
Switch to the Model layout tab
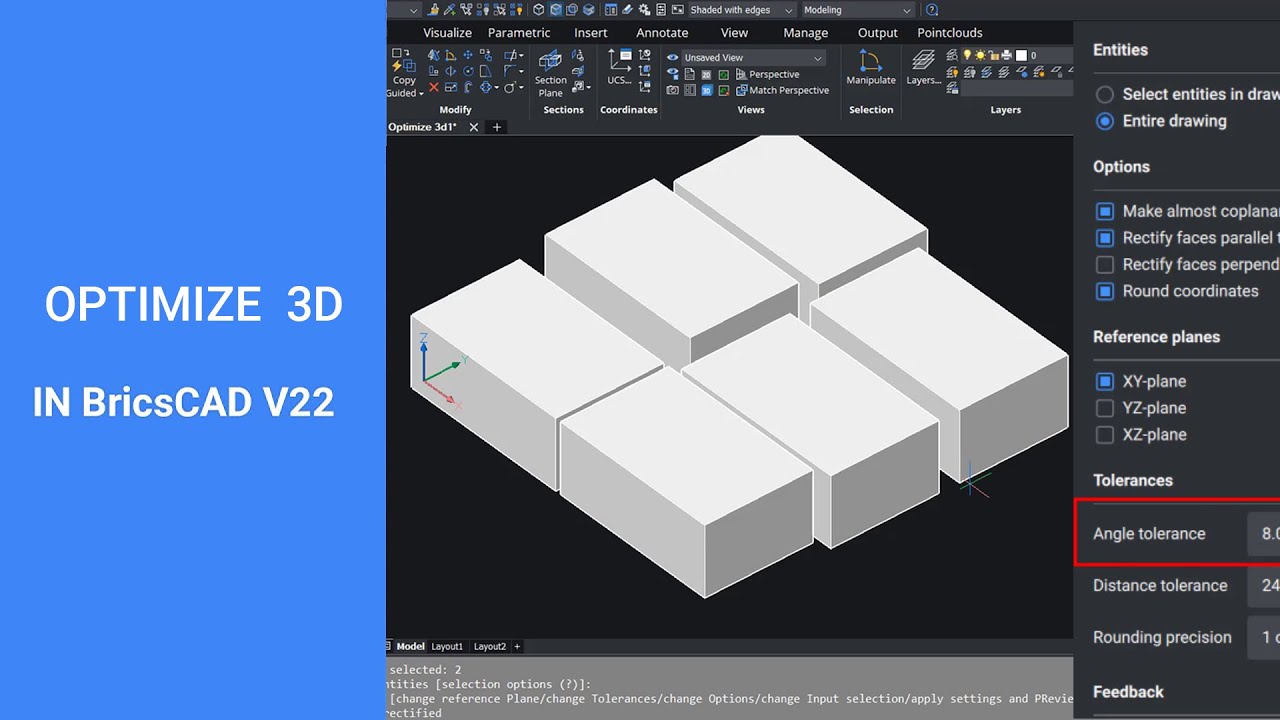coord(410,647)
